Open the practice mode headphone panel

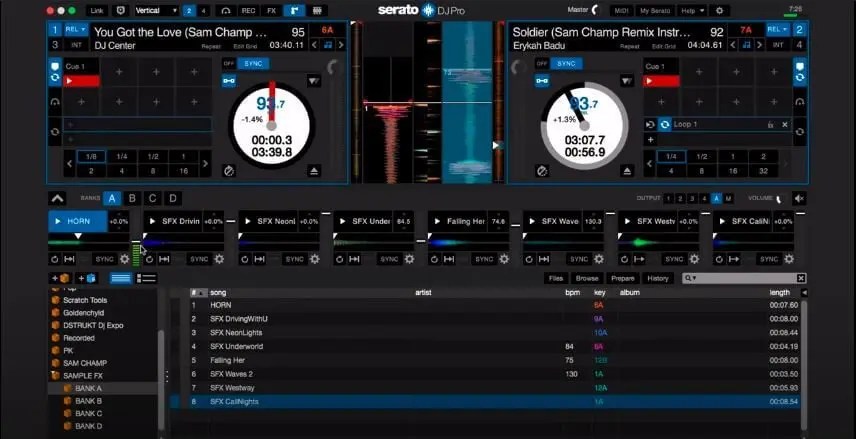click(225, 10)
